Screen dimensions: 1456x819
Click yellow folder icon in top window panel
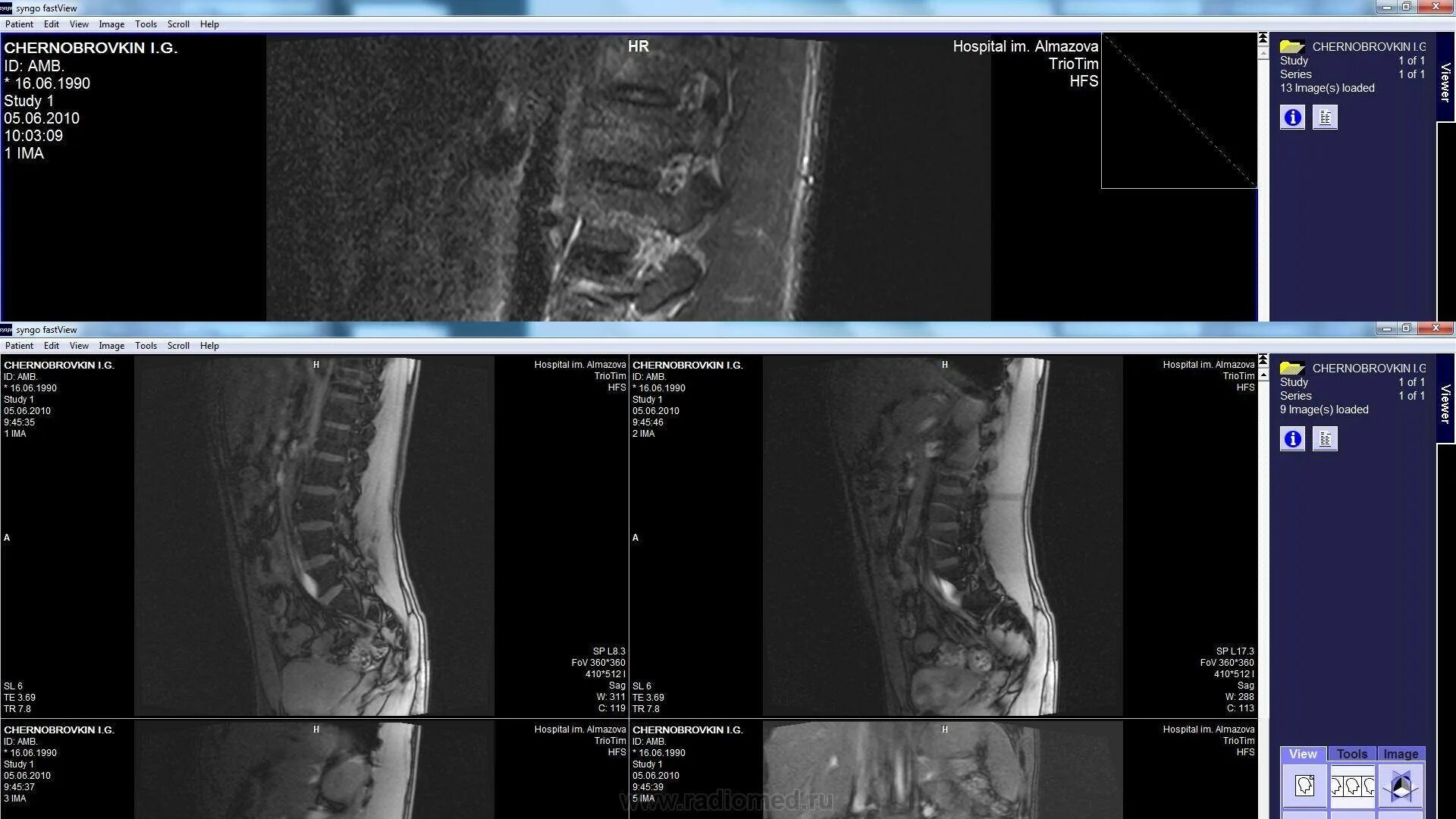tap(1292, 47)
